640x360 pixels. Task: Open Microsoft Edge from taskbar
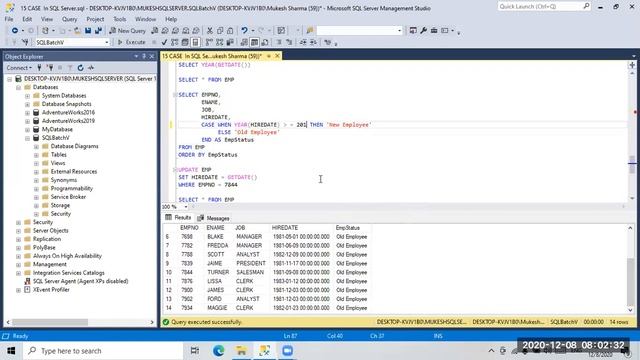pos(218,351)
